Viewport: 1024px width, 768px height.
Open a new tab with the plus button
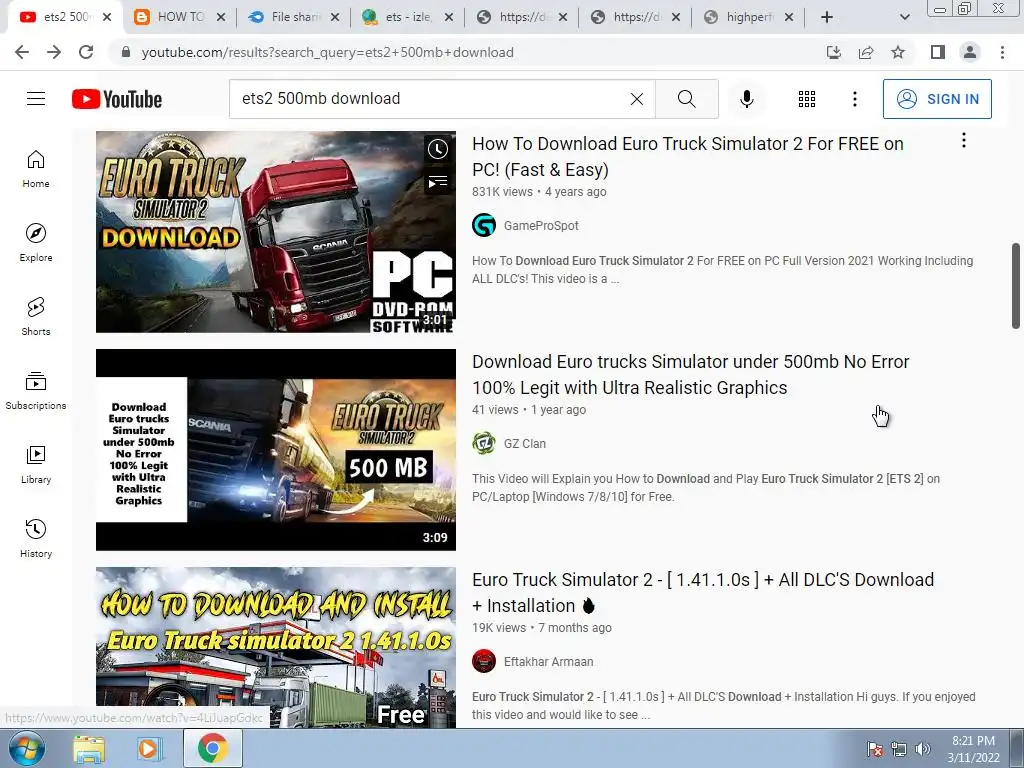pos(827,17)
